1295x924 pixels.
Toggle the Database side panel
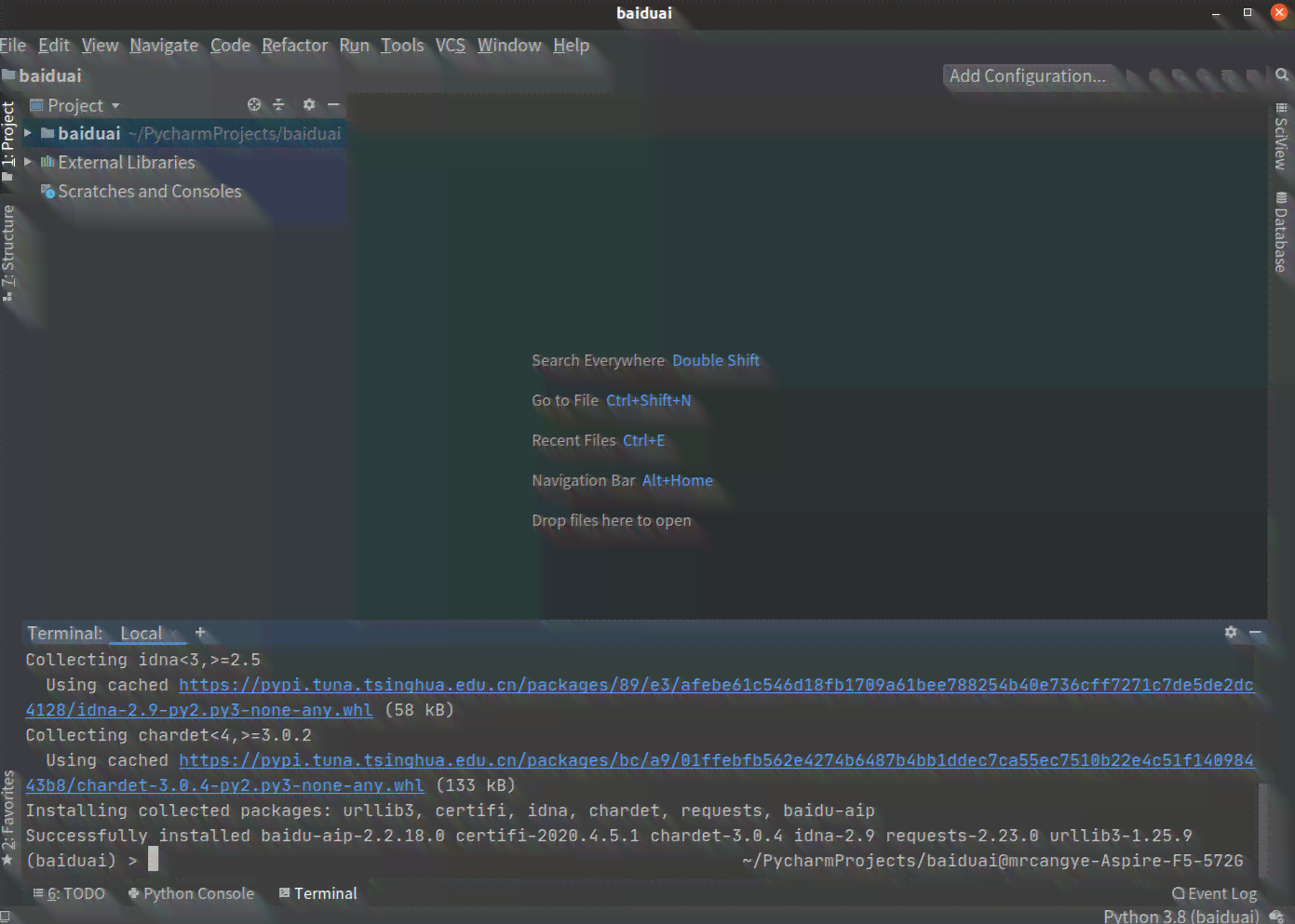pos(1281,232)
